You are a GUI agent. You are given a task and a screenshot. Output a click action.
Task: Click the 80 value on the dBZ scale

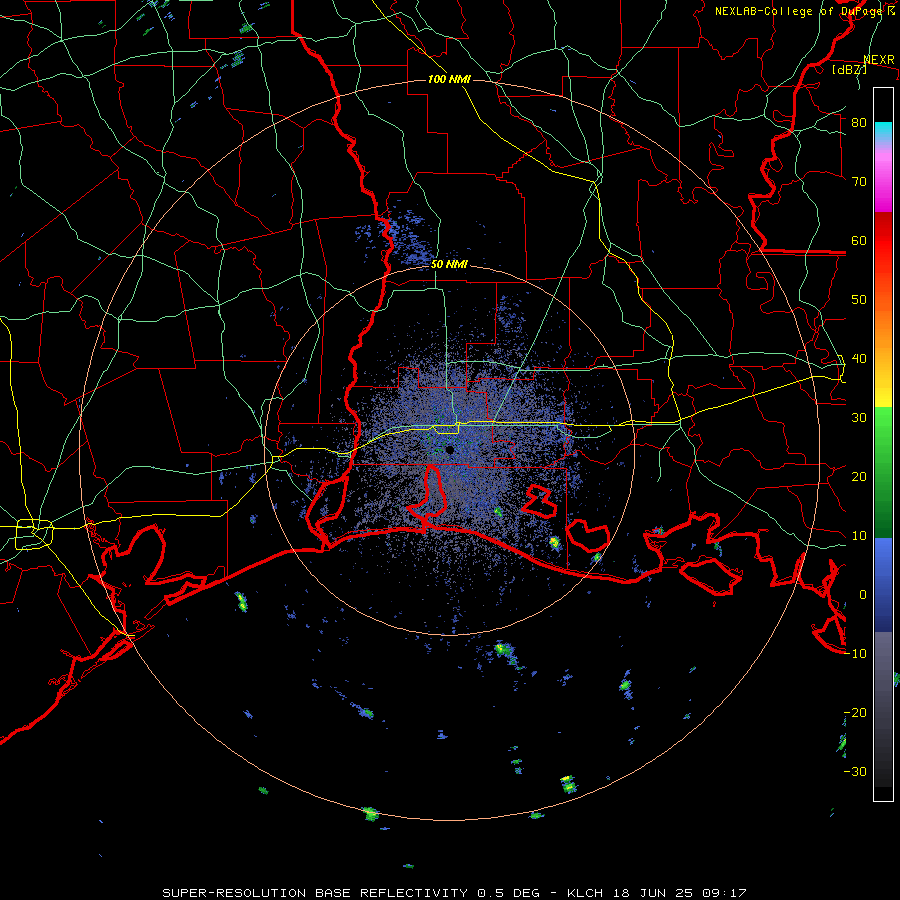(859, 122)
